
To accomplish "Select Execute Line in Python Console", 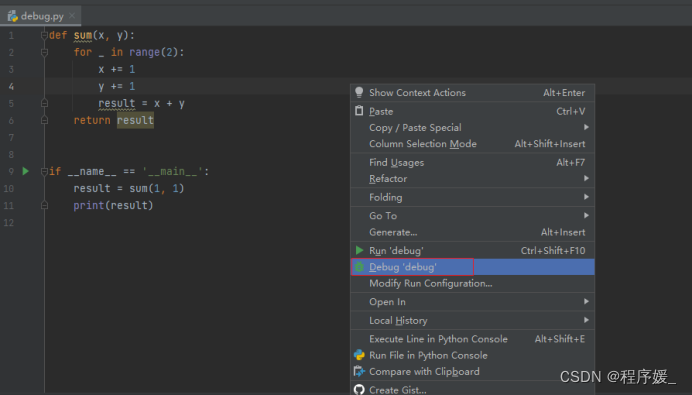I will coord(473,339).
